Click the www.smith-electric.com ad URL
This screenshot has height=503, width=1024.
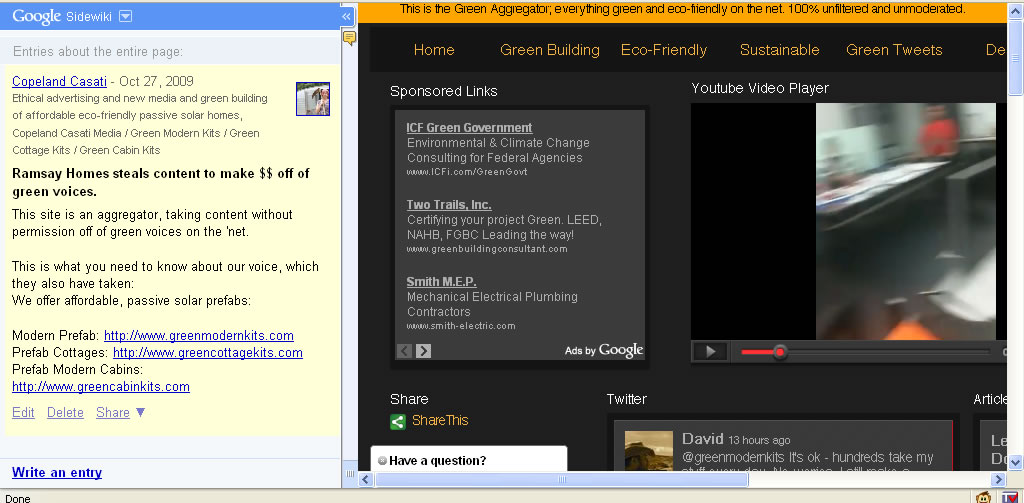[x=460, y=326]
